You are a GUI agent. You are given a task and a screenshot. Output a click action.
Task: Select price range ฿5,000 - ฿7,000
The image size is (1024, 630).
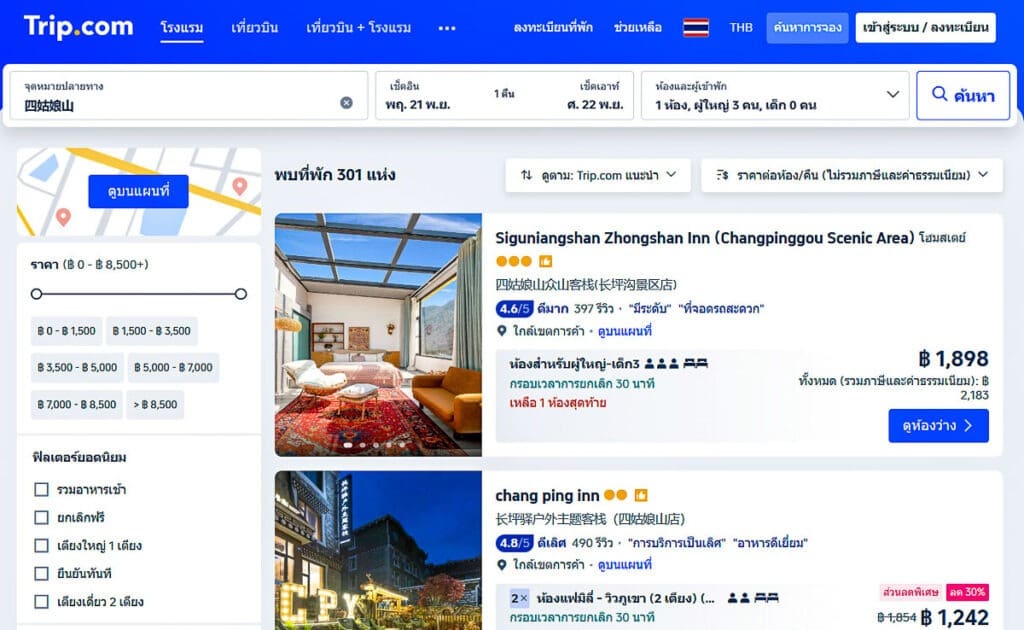pos(173,368)
